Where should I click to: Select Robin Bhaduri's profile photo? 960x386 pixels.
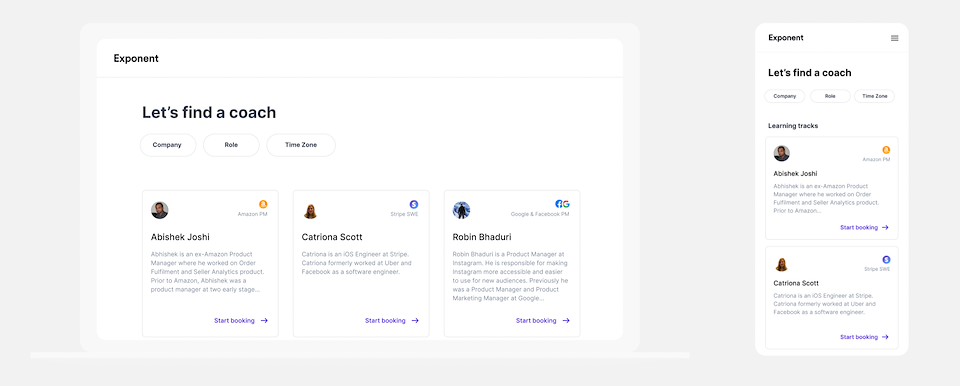coord(461,210)
